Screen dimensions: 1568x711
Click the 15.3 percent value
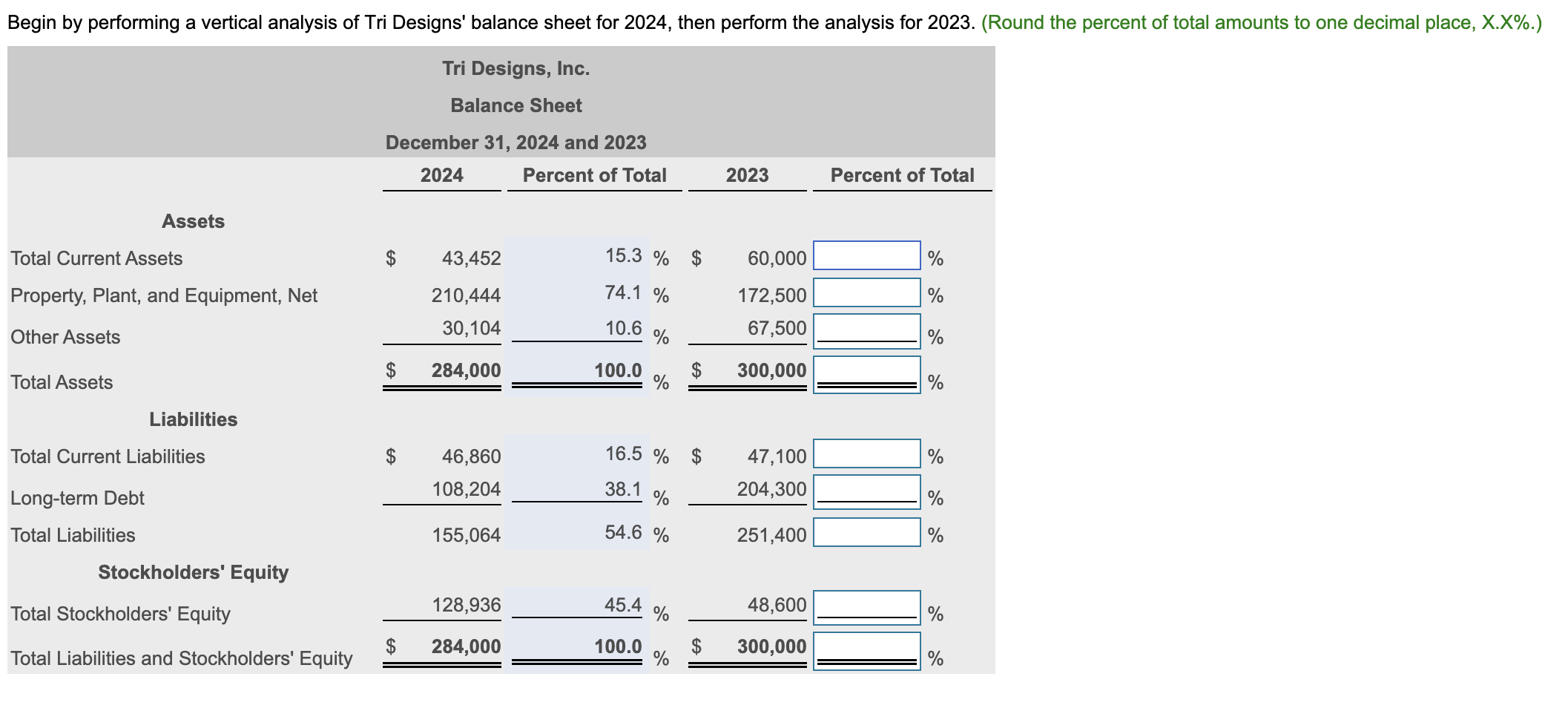(x=623, y=255)
